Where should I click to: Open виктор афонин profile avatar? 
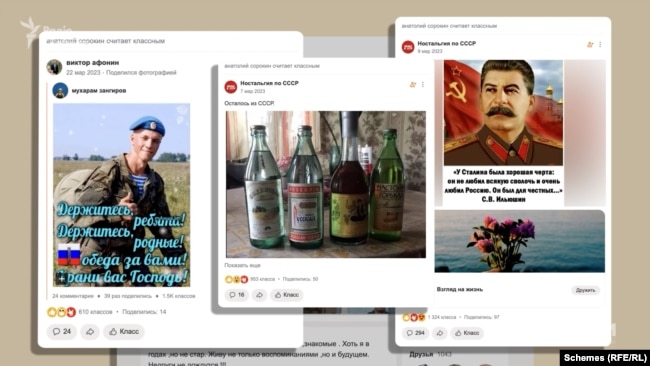(x=54, y=67)
